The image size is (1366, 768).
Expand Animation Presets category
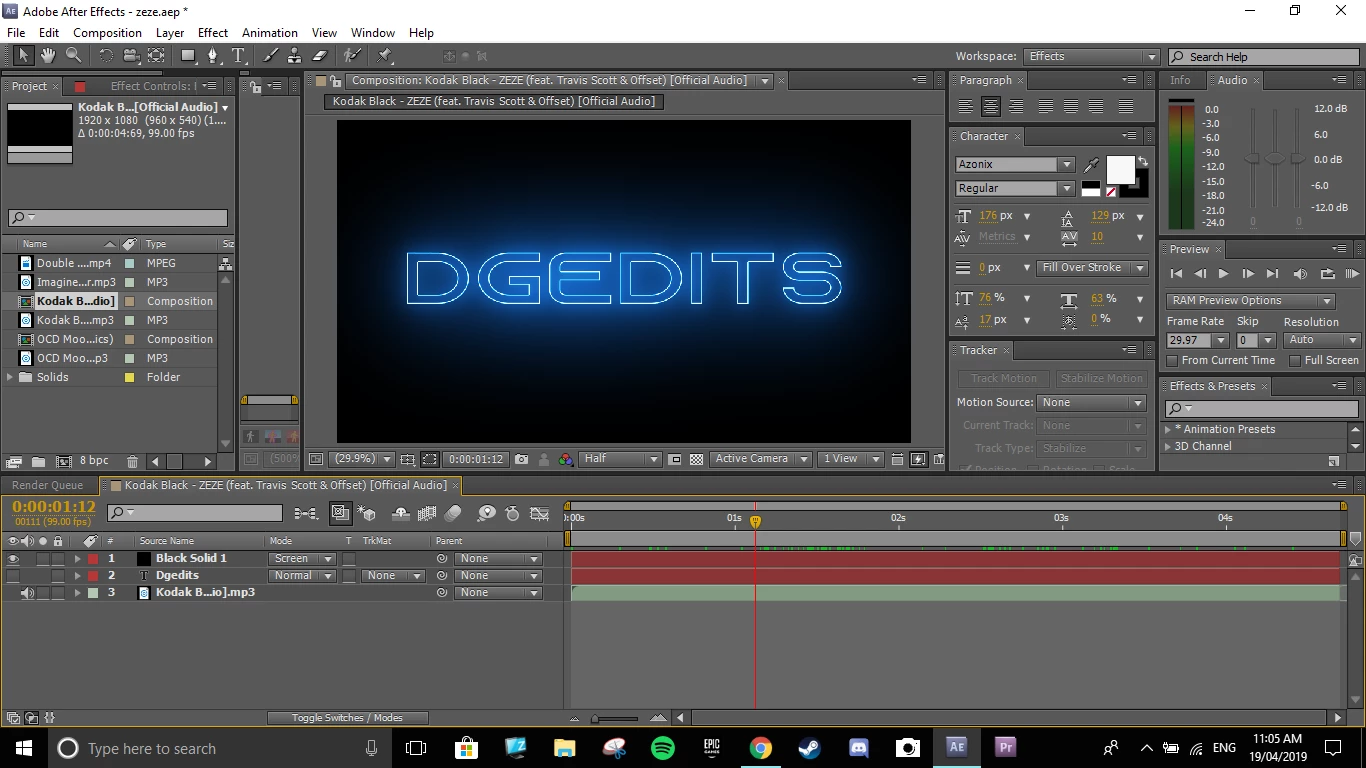pyautogui.click(x=1168, y=429)
